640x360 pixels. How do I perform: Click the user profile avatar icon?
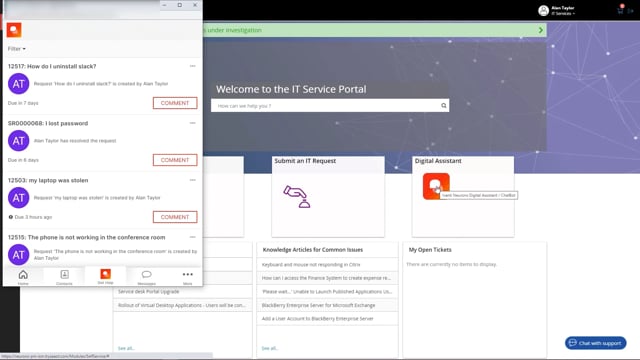tap(543, 11)
